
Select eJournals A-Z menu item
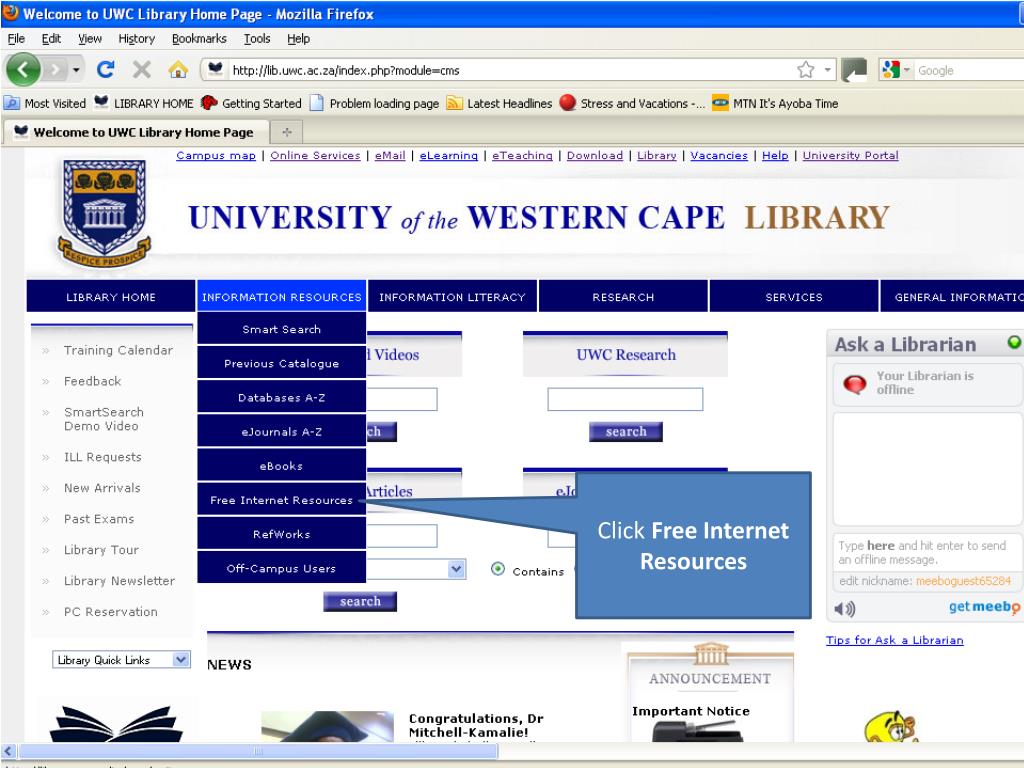pos(281,432)
